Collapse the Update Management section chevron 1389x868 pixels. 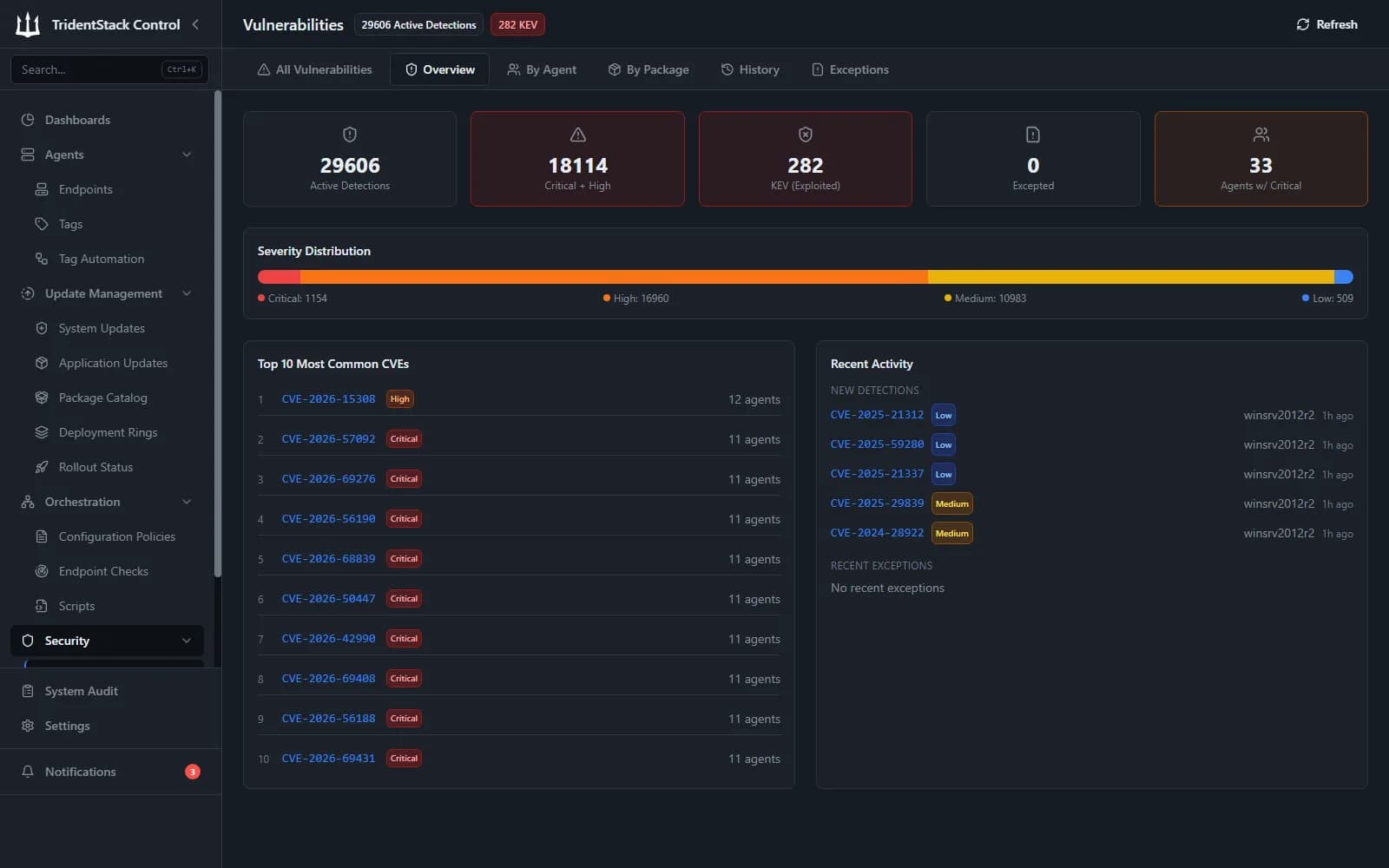point(187,293)
